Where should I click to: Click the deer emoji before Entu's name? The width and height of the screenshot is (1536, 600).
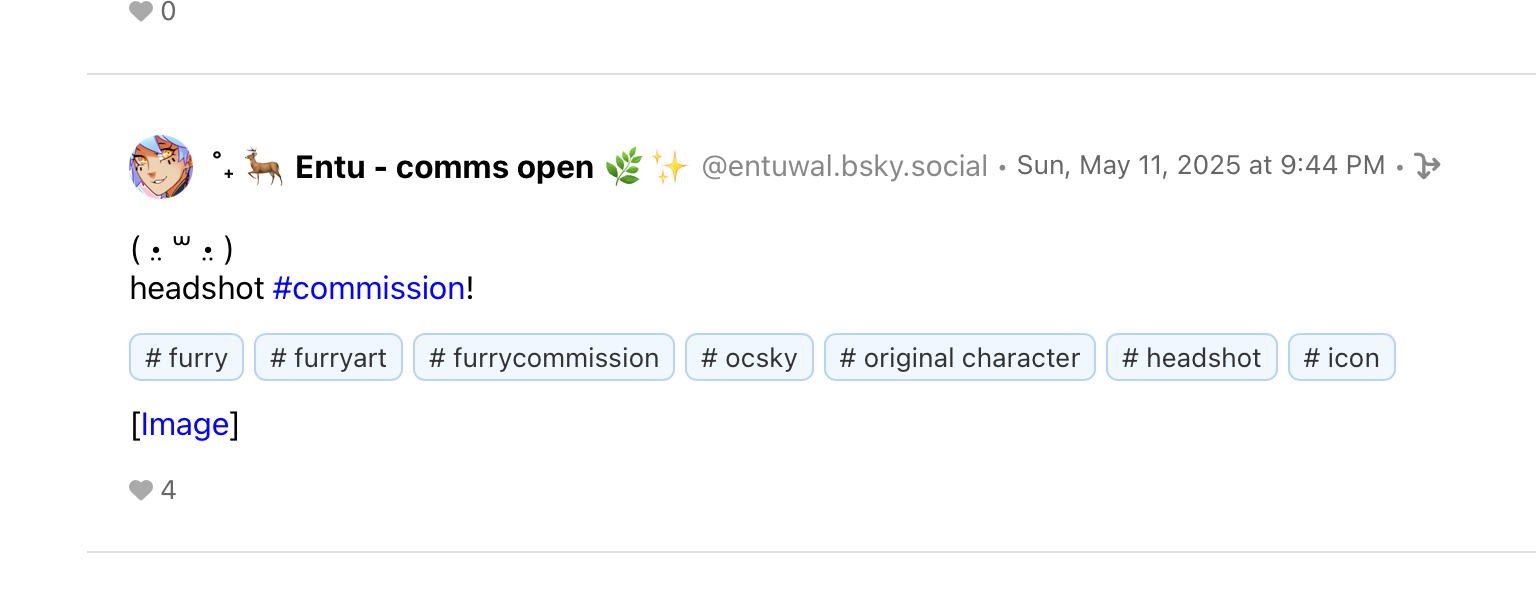coord(263,167)
